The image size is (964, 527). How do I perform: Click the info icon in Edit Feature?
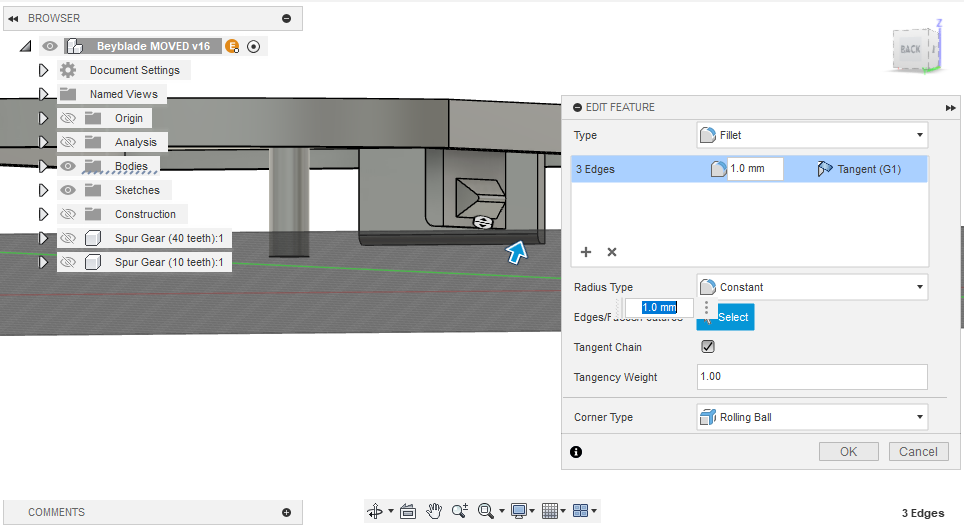(576, 452)
